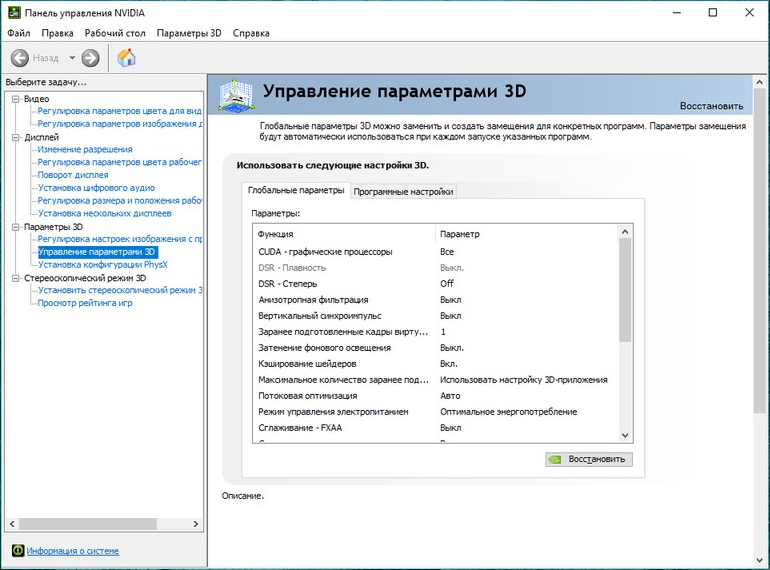Click the task tree horizontal scrollbar thumb
This screenshot has height=570, width=770.
pyautogui.click(x=88, y=524)
